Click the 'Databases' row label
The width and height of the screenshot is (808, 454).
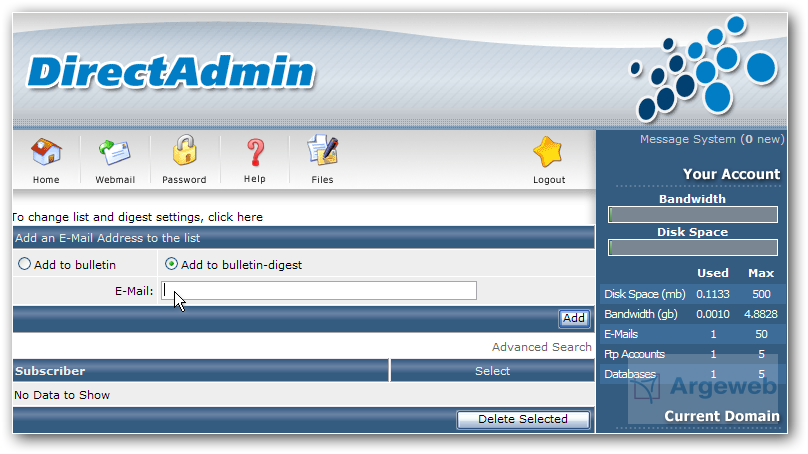point(630,374)
